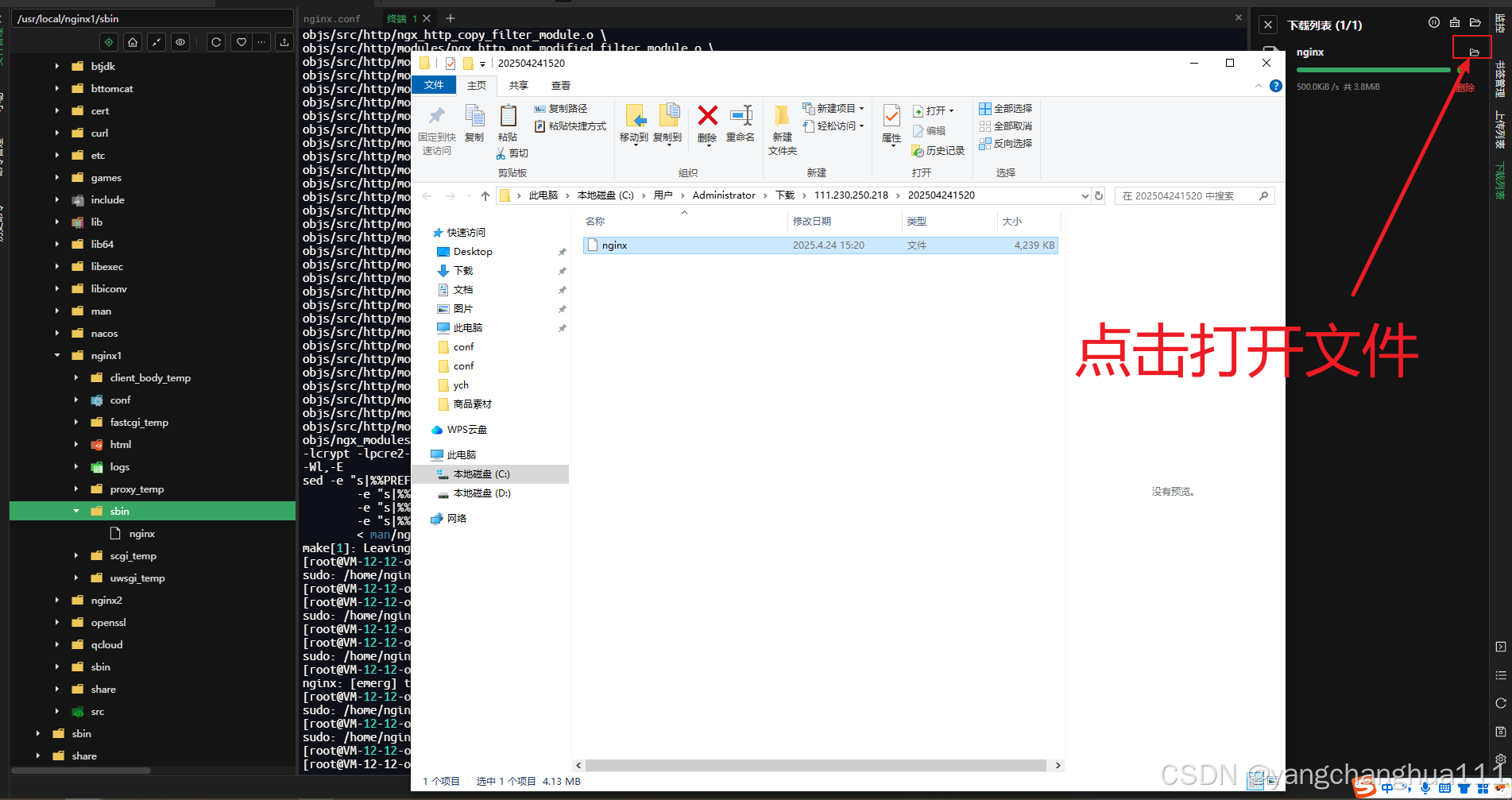The height and width of the screenshot is (800, 1512).
Task: Open the address bar dropdown in Explorer
Action: pos(1085,195)
